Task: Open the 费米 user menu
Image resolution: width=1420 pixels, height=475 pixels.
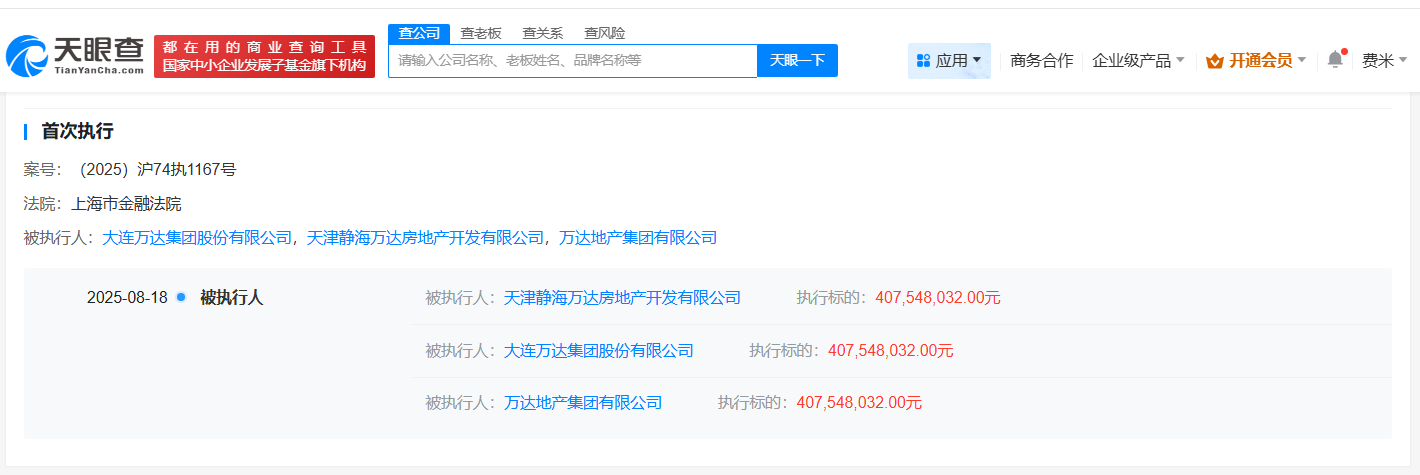Action: 1385,60
